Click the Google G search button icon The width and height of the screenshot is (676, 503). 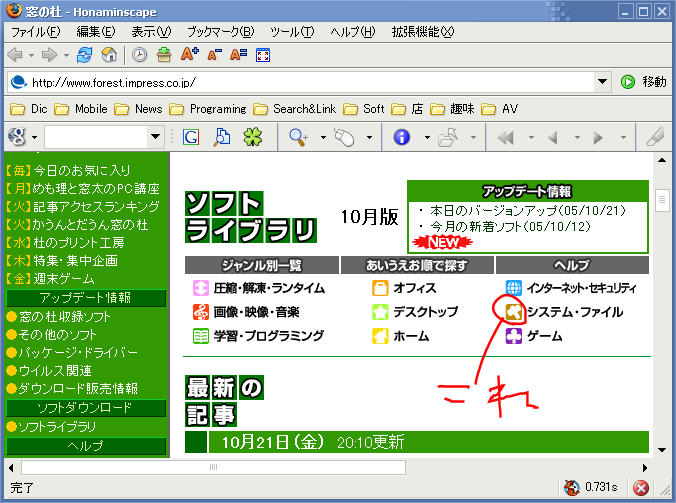(x=191, y=137)
